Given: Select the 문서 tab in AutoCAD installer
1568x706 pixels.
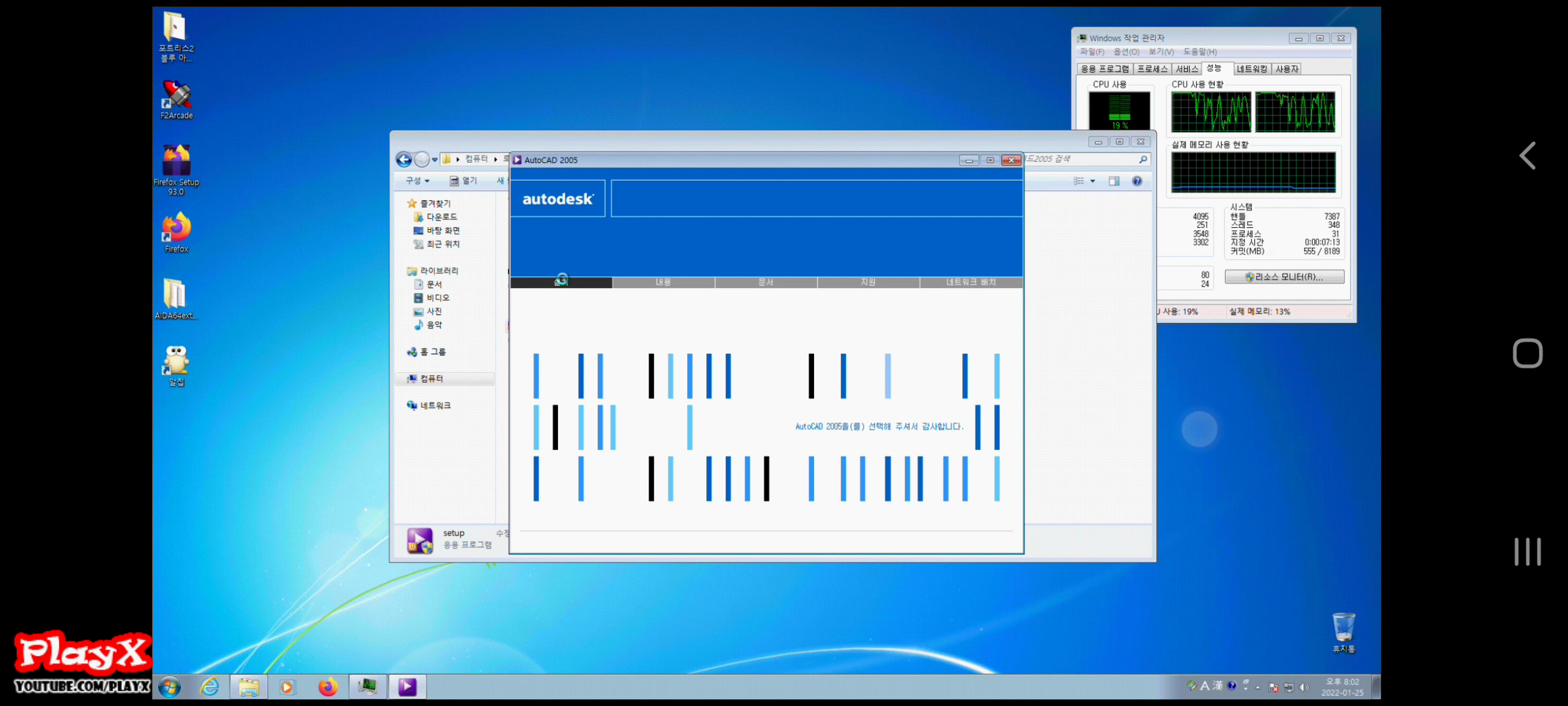Looking at the screenshot, I should click(x=766, y=283).
